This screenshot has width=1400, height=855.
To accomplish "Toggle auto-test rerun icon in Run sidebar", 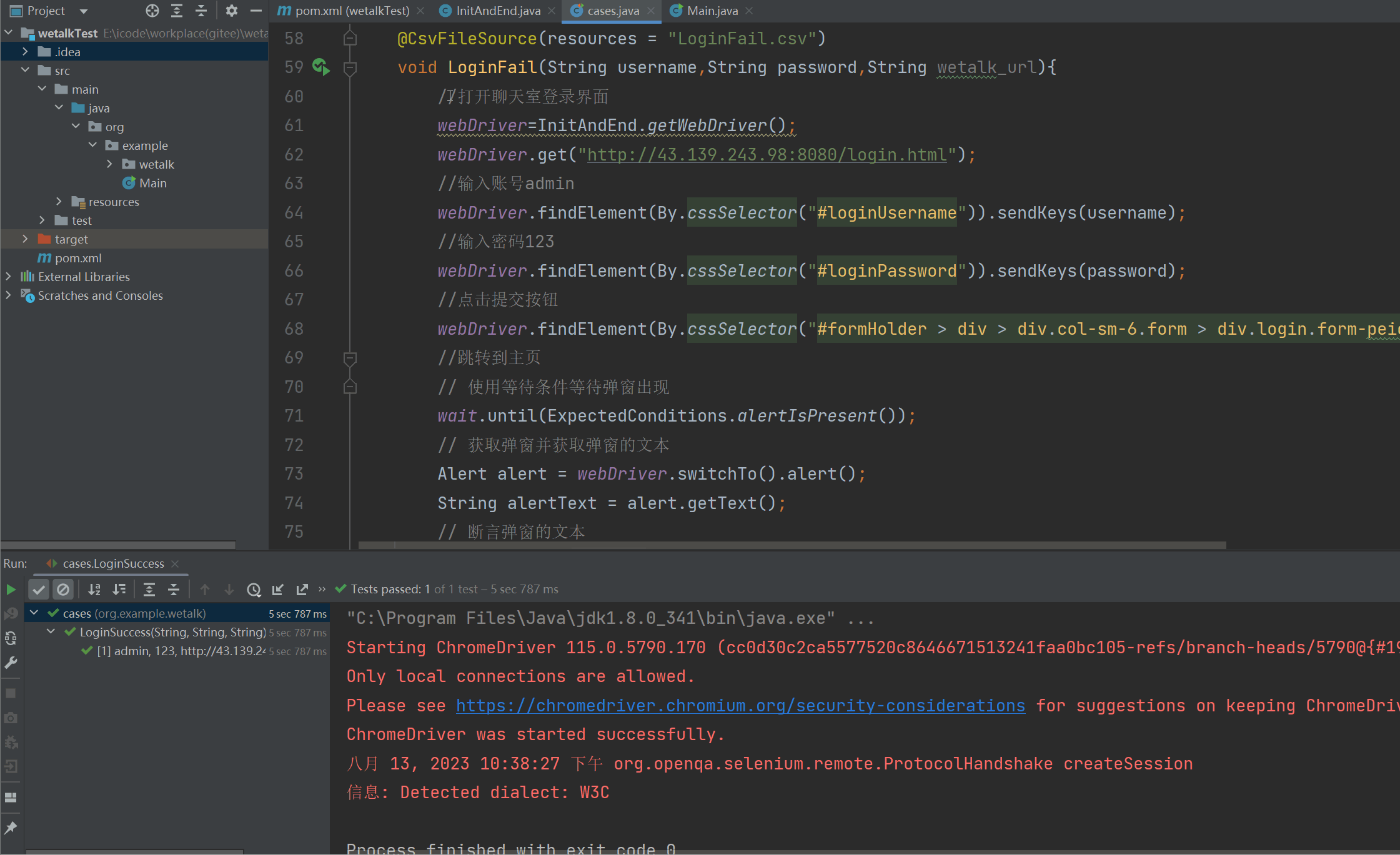I will point(11,638).
